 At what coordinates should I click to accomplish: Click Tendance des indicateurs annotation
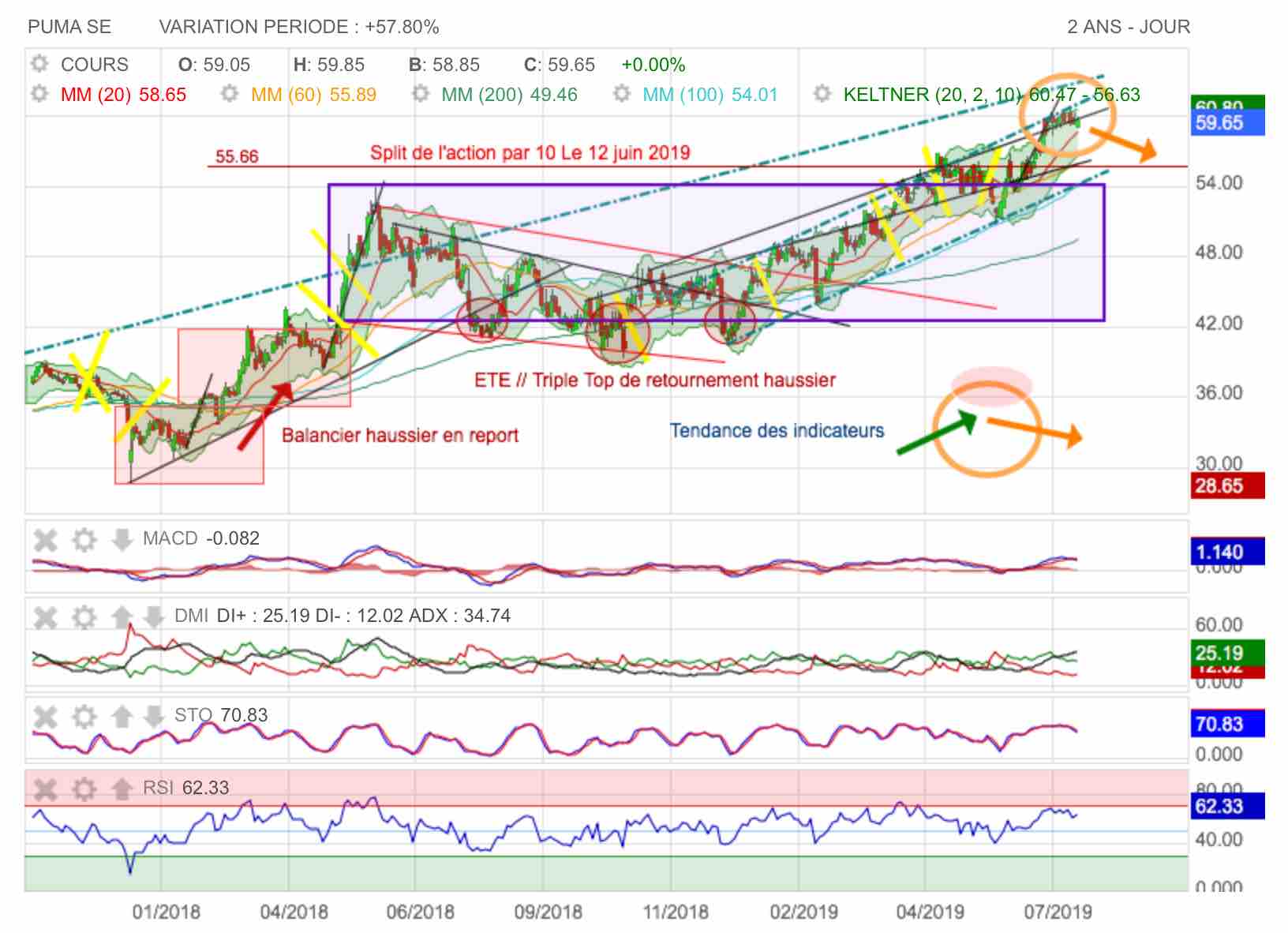[x=777, y=431]
